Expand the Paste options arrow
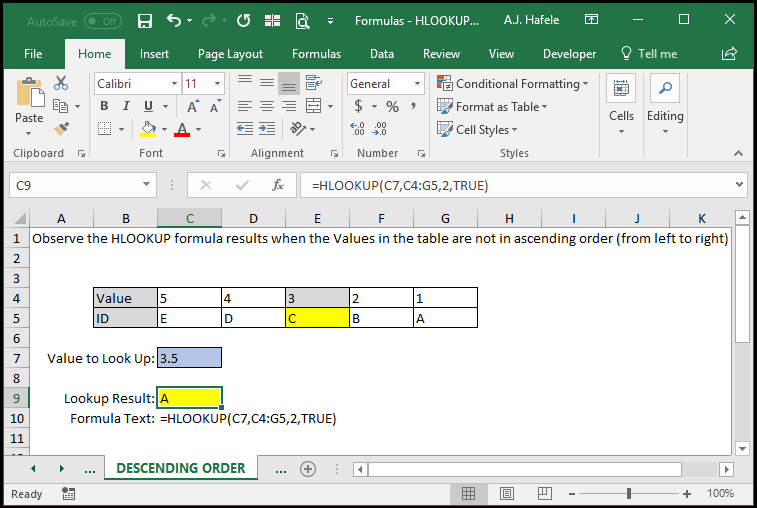Image resolution: width=757 pixels, height=508 pixels. pyautogui.click(x=28, y=133)
